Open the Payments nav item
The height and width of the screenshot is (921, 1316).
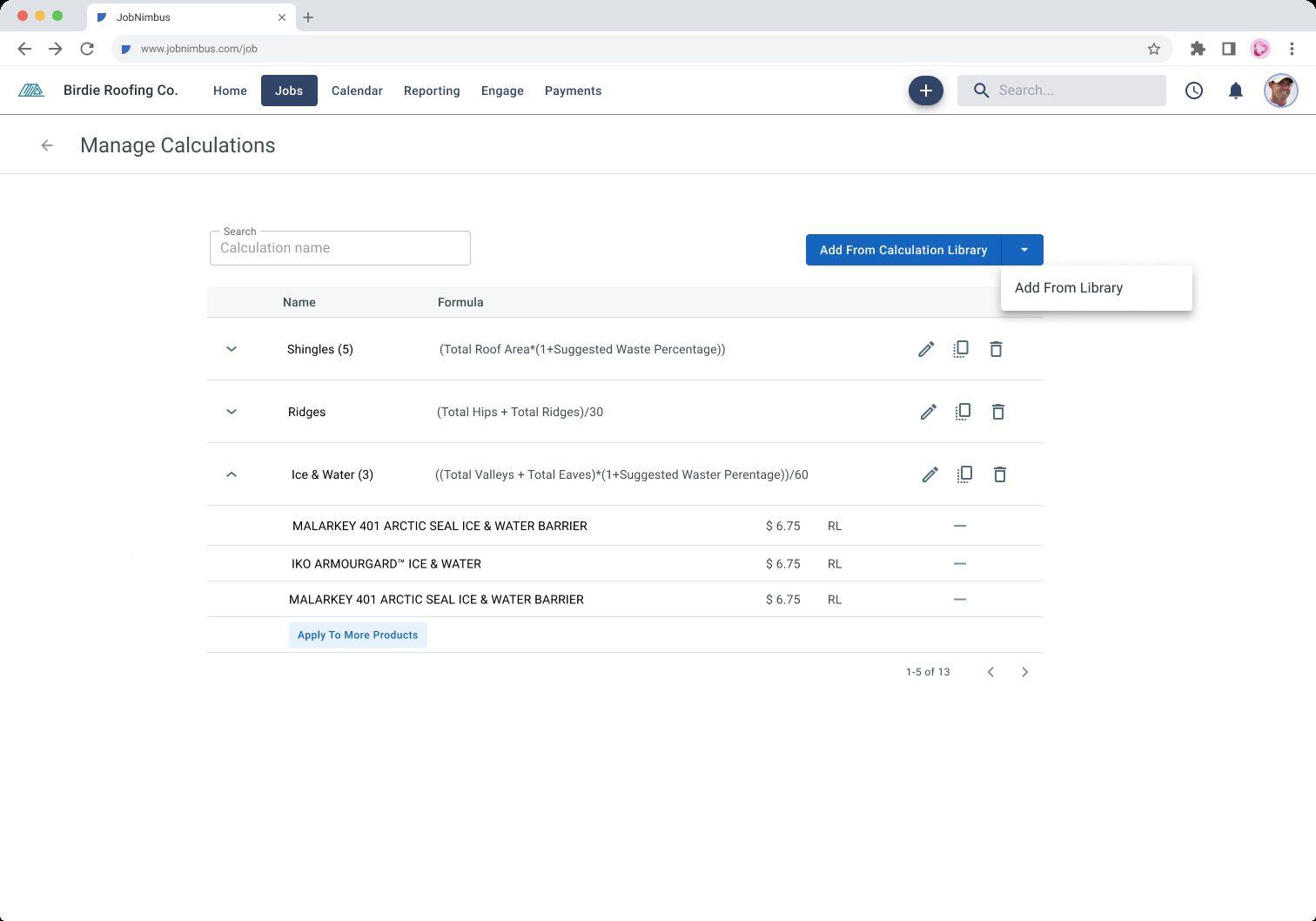pyautogui.click(x=573, y=91)
